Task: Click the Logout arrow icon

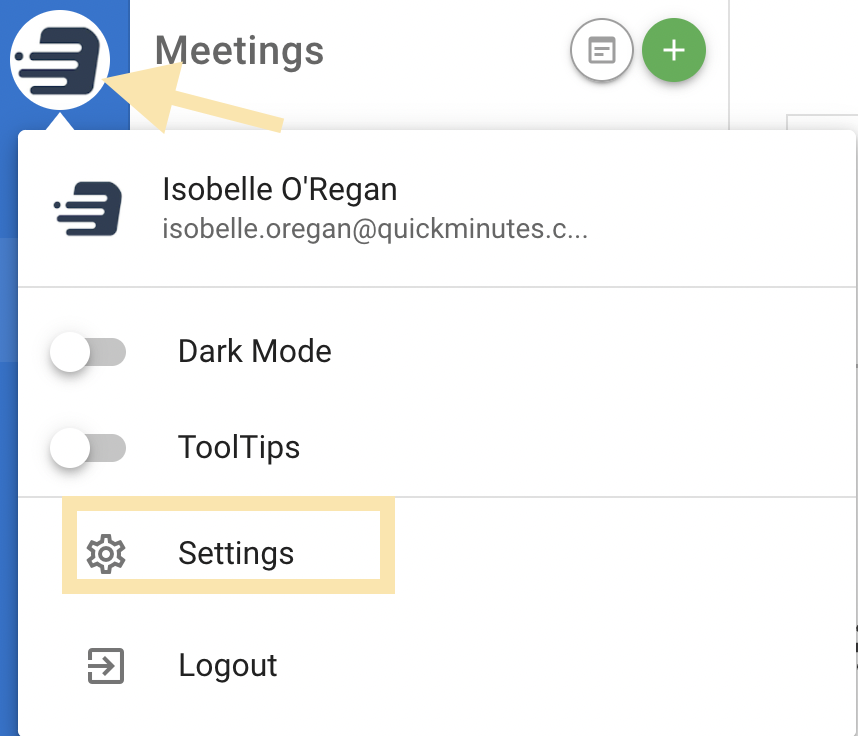Action: (x=106, y=666)
